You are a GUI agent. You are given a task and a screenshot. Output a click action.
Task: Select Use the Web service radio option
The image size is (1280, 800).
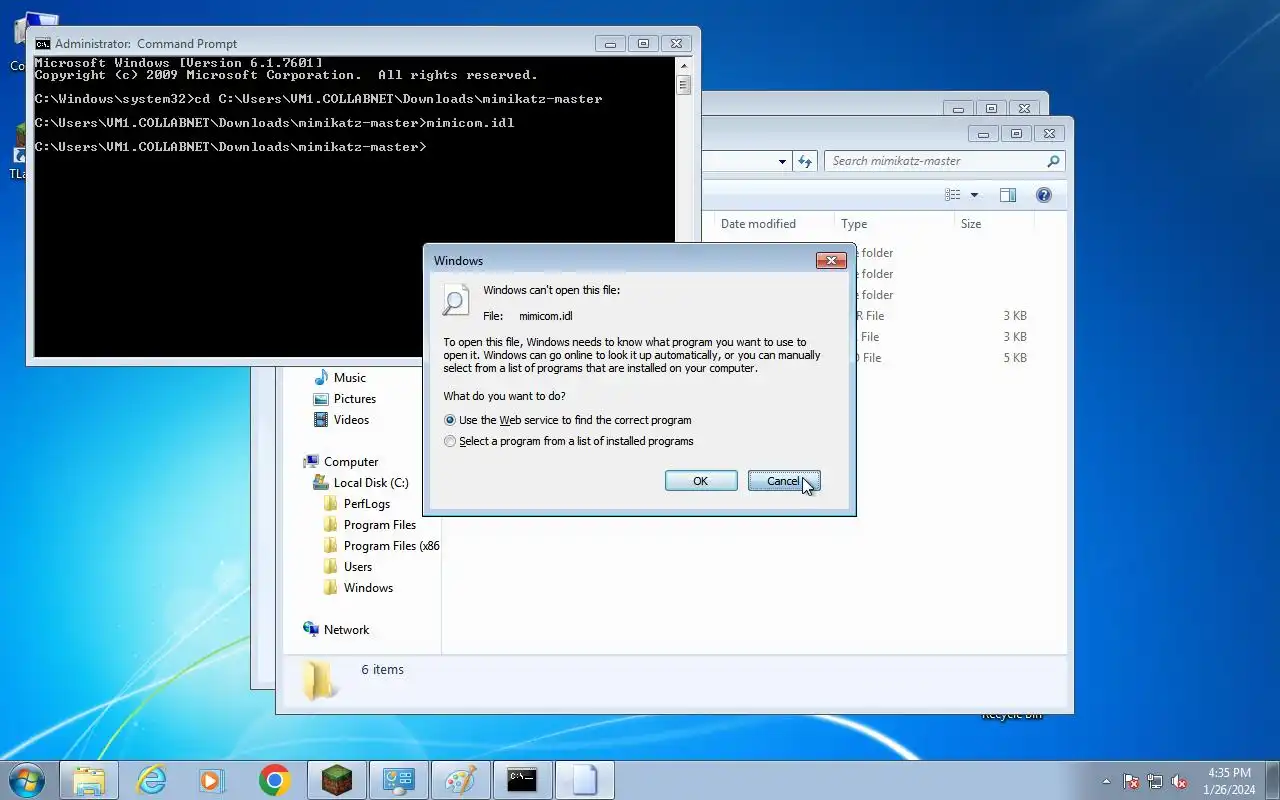(x=567, y=420)
